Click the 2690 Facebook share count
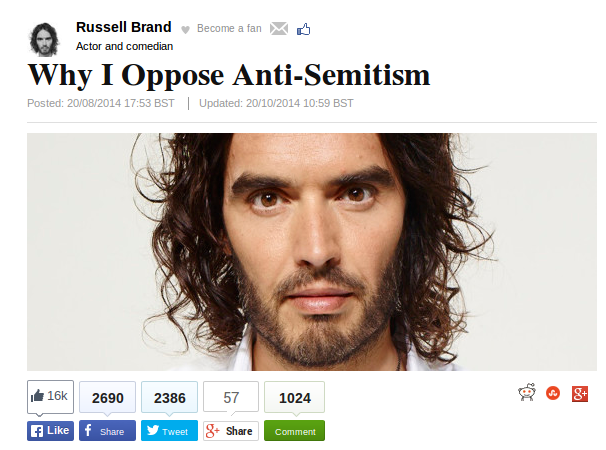 (x=107, y=397)
